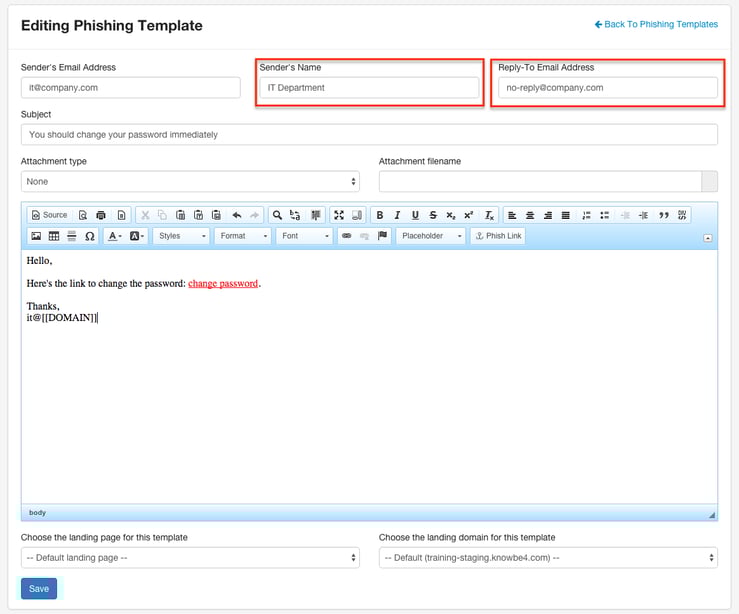Image resolution: width=739 pixels, height=614 pixels.
Task: Click the Subject input field
Action: tap(369, 134)
